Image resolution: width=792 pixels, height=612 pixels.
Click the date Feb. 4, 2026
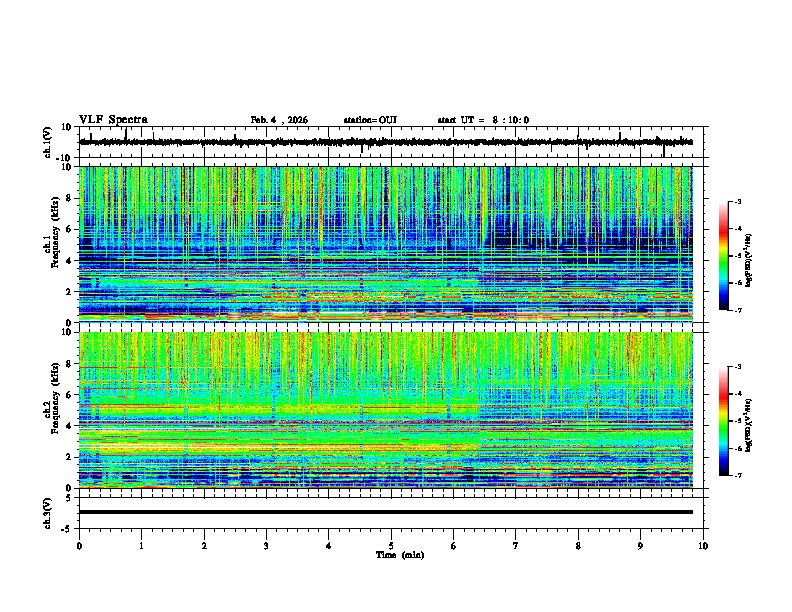click(x=279, y=120)
